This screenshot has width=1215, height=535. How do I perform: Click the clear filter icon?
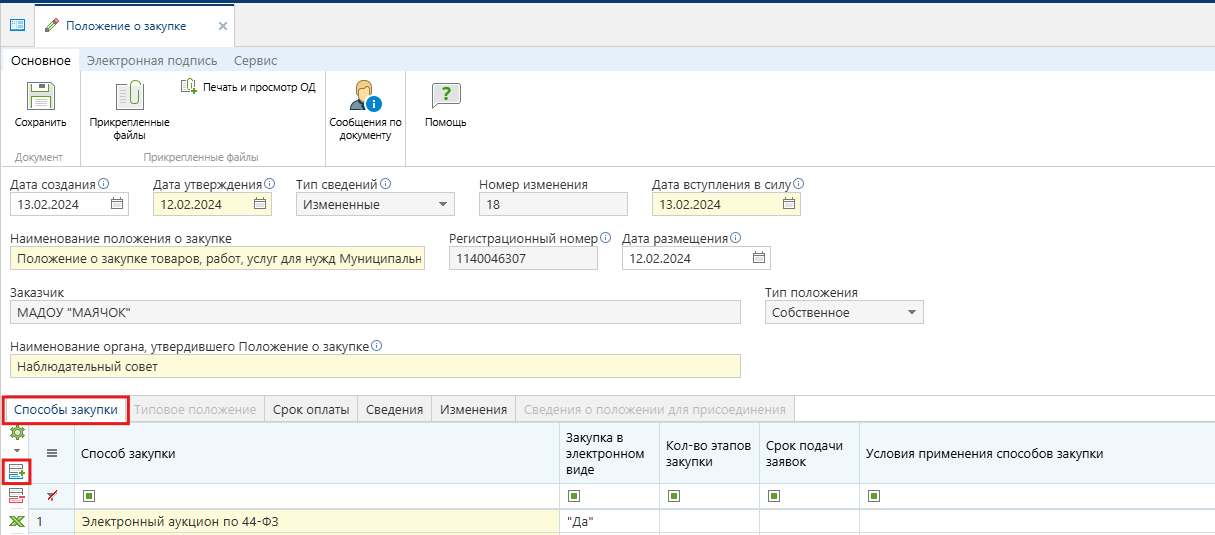(52, 495)
